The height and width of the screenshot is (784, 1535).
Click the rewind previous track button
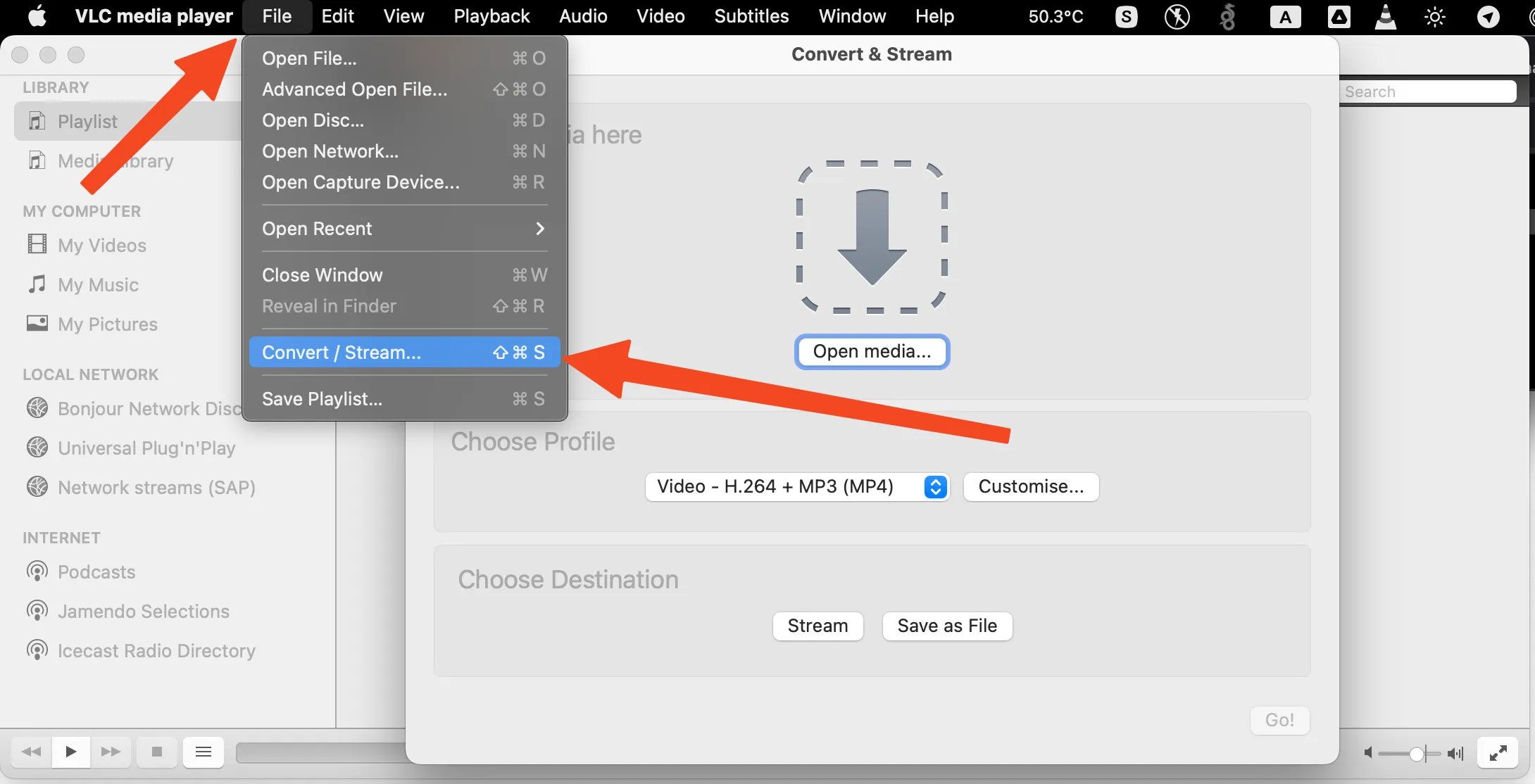click(x=31, y=752)
